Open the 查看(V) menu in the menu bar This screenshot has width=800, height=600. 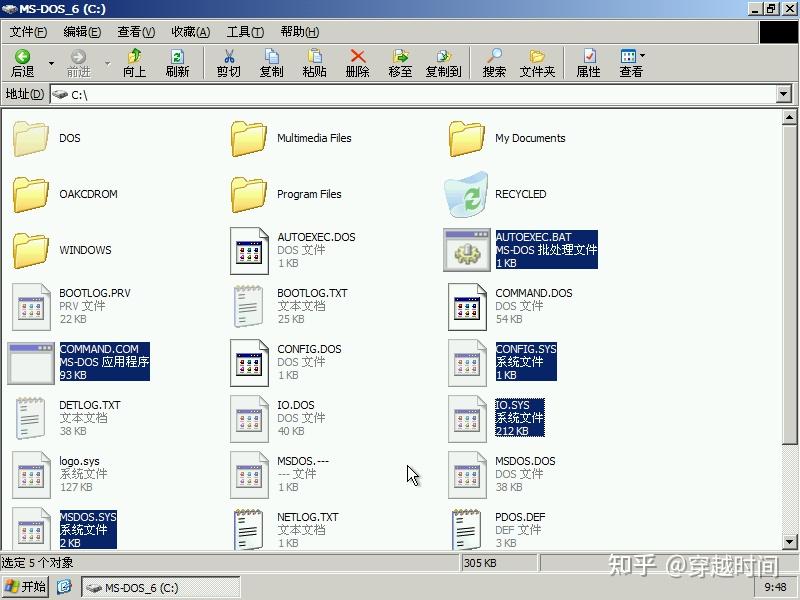click(136, 32)
